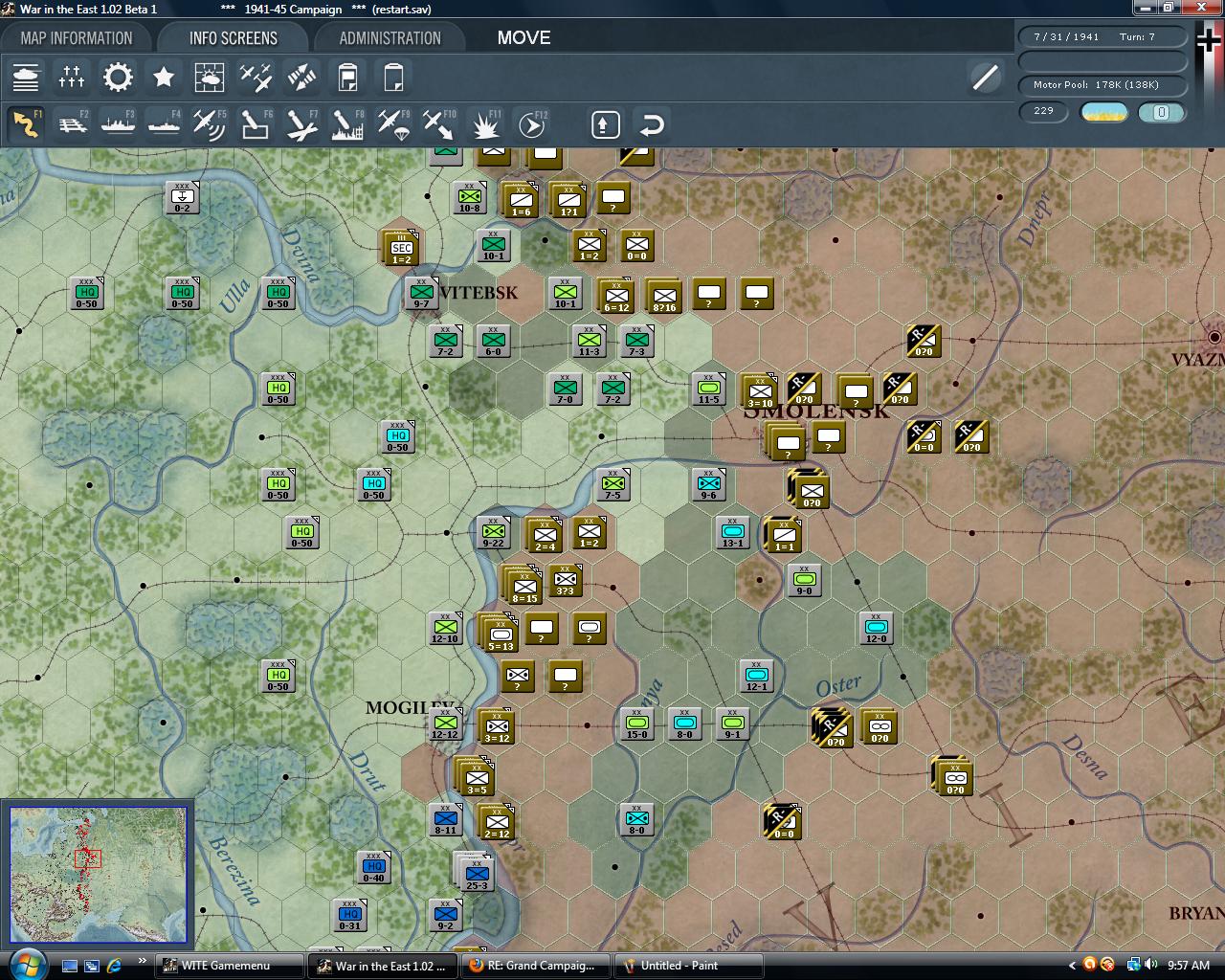Open the order of battle tank icon
The image size is (1225, 980).
click(26, 77)
